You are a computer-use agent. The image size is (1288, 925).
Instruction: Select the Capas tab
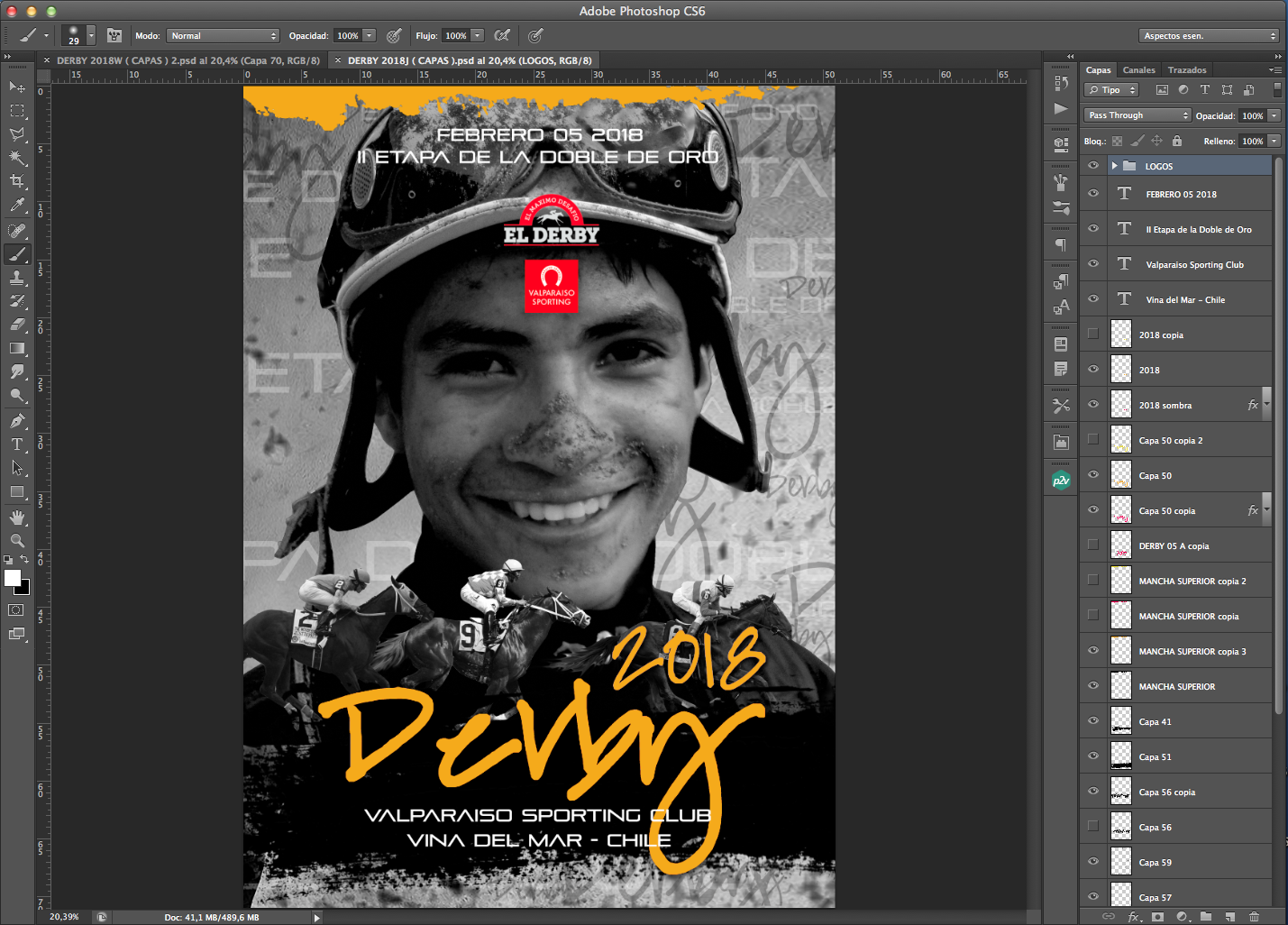pos(1098,69)
